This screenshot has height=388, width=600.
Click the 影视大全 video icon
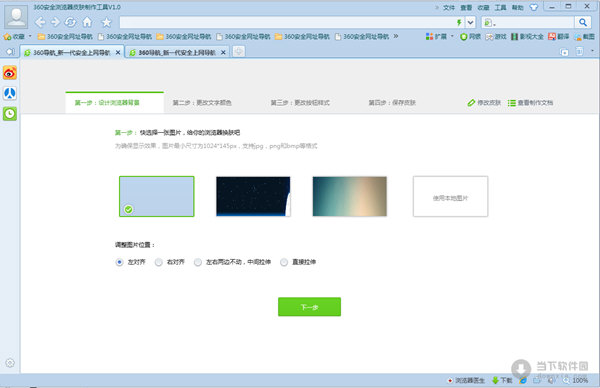point(527,36)
